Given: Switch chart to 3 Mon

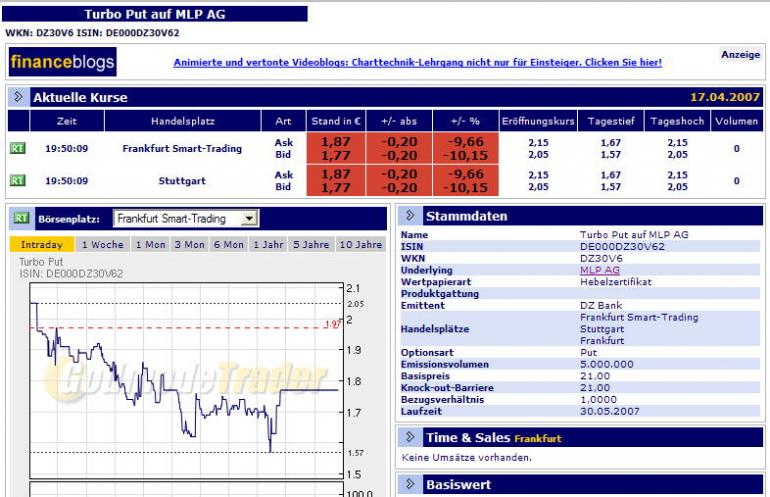Looking at the screenshot, I should 190,245.
